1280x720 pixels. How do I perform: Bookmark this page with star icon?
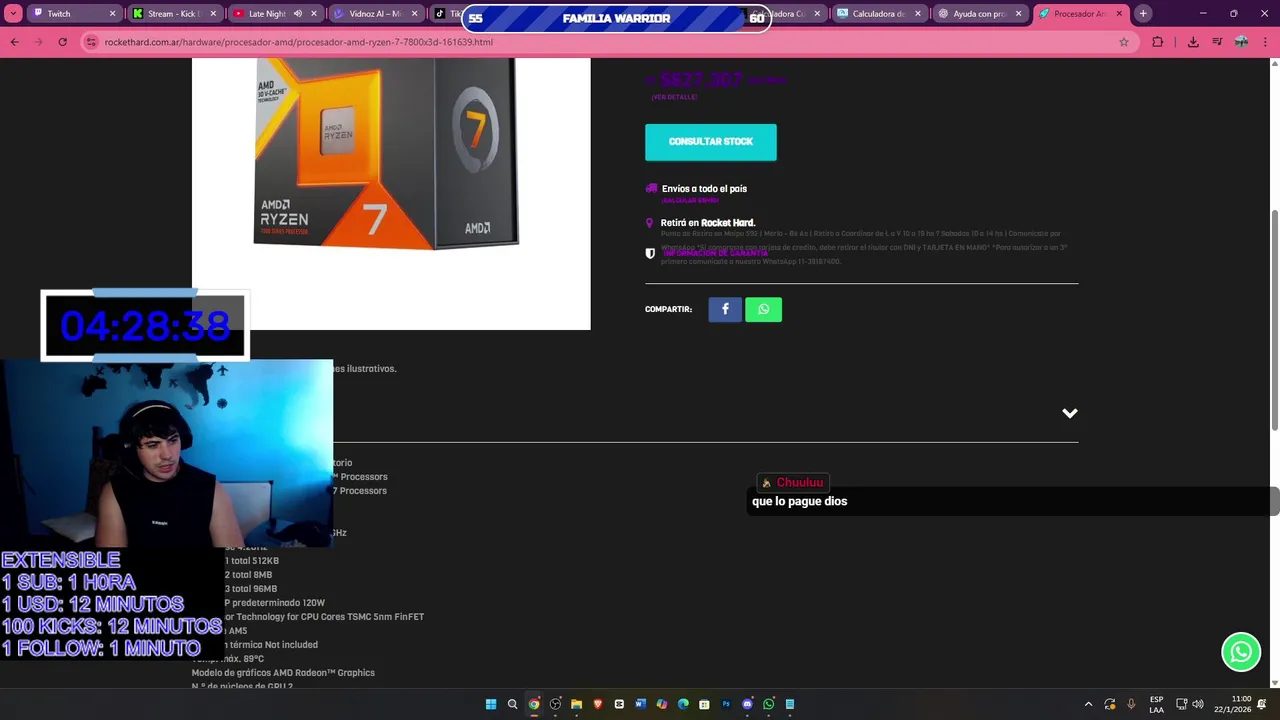pyautogui.click(x=1124, y=42)
